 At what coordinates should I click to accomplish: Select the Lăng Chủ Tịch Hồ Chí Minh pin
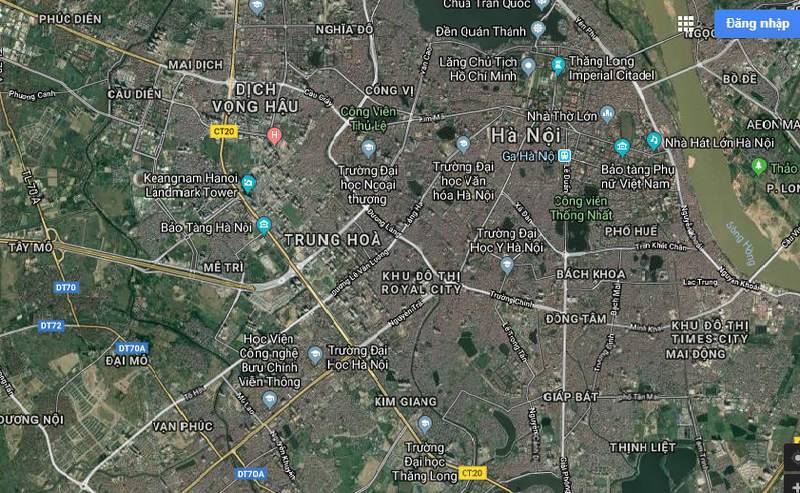[x=529, y=67]
